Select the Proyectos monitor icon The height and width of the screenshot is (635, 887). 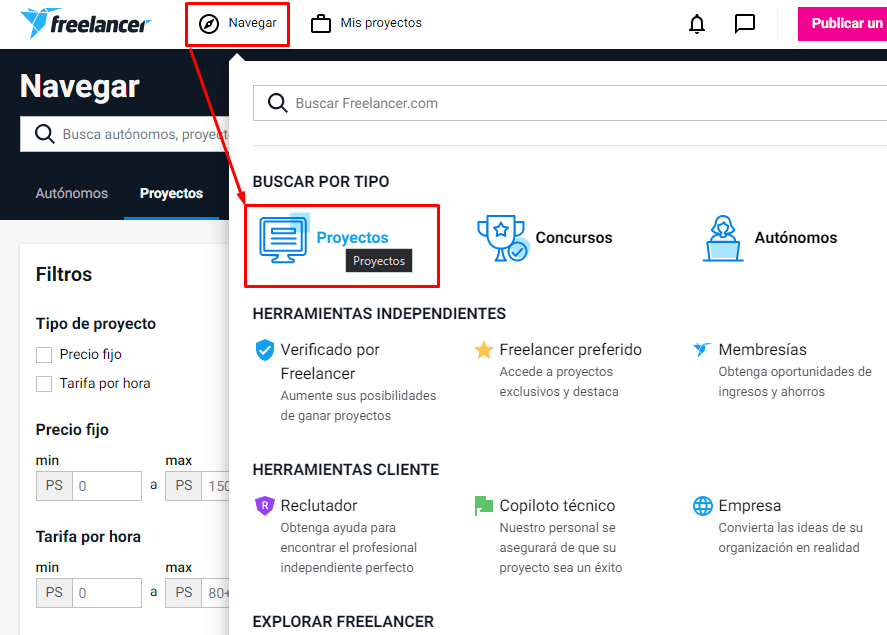pyautogui.click(x=284, y=238)
